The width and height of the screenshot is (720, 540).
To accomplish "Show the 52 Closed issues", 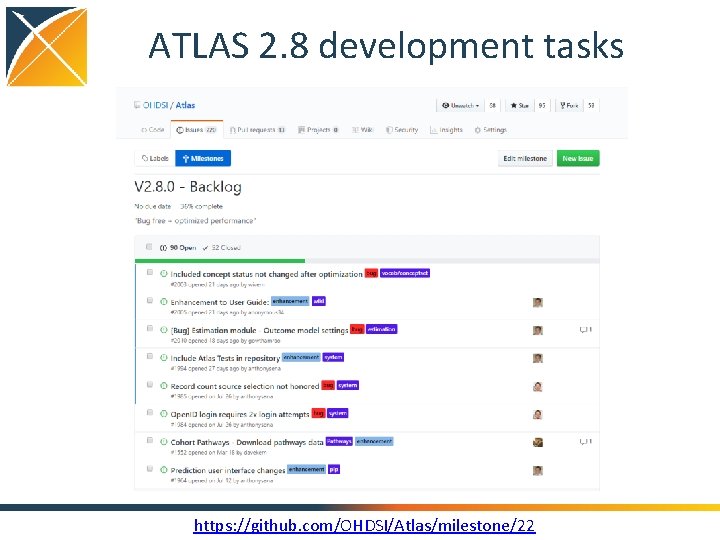I will [222, 248].
